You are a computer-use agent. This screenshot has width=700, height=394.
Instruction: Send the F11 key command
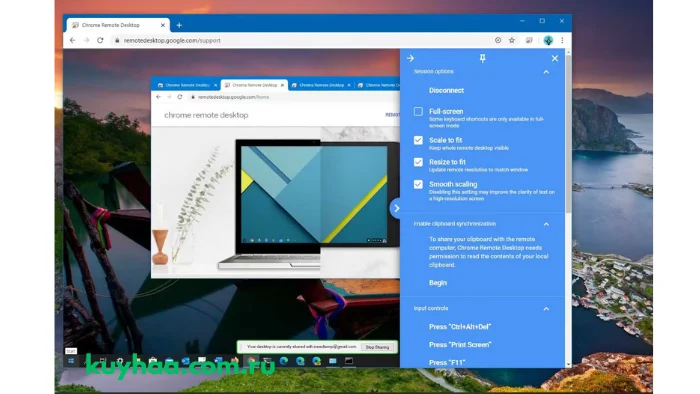447,362
